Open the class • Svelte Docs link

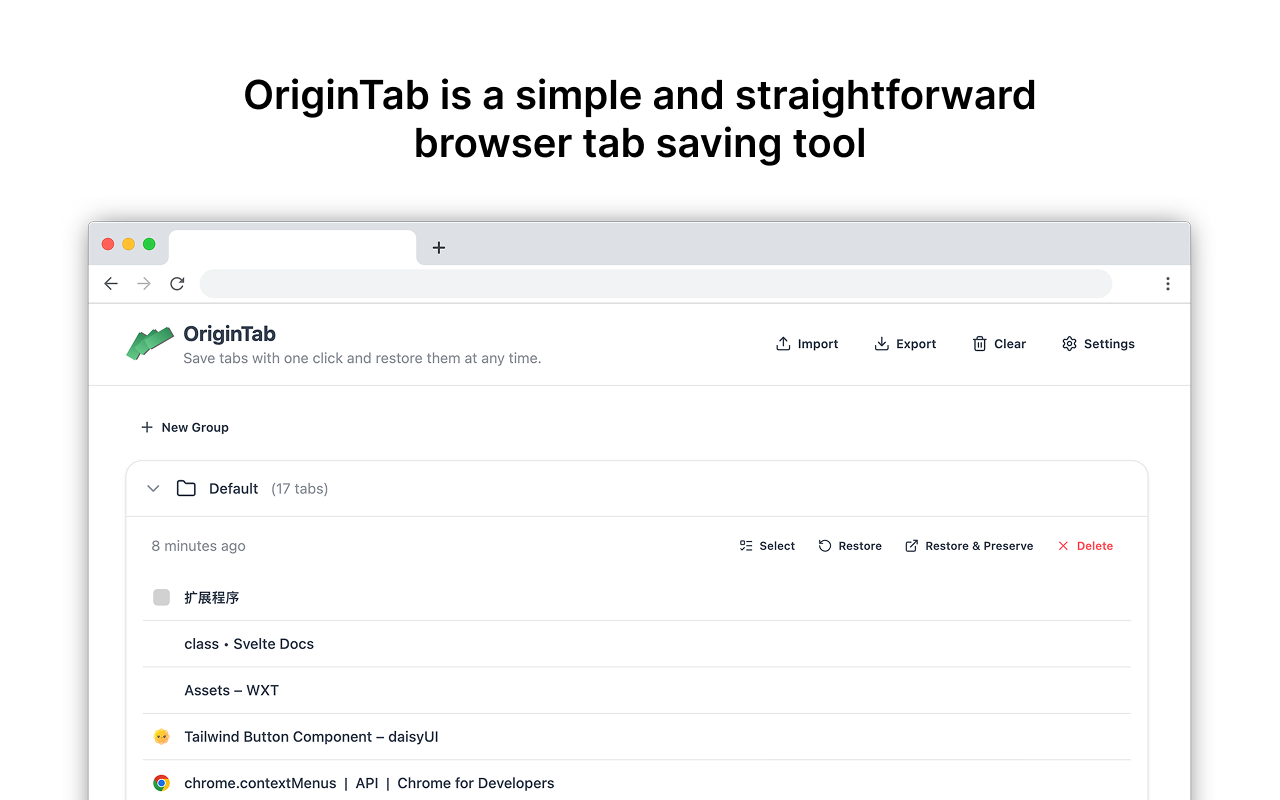click(x=249, y=644)
